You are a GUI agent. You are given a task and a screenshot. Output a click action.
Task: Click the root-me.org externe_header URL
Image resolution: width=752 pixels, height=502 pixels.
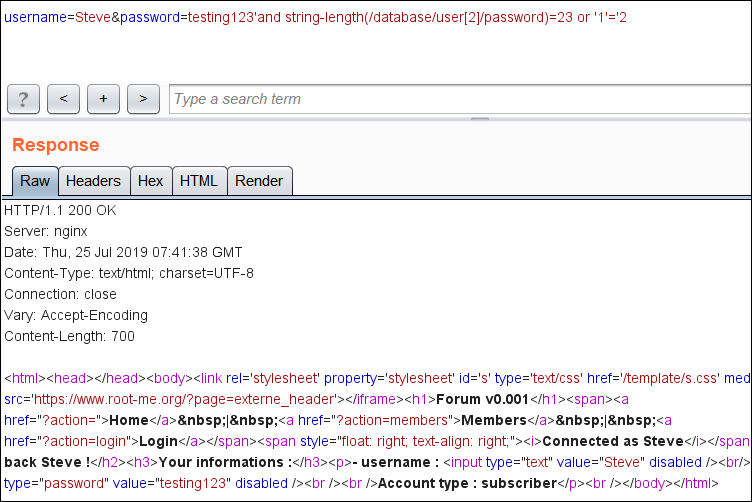point(184,399)
